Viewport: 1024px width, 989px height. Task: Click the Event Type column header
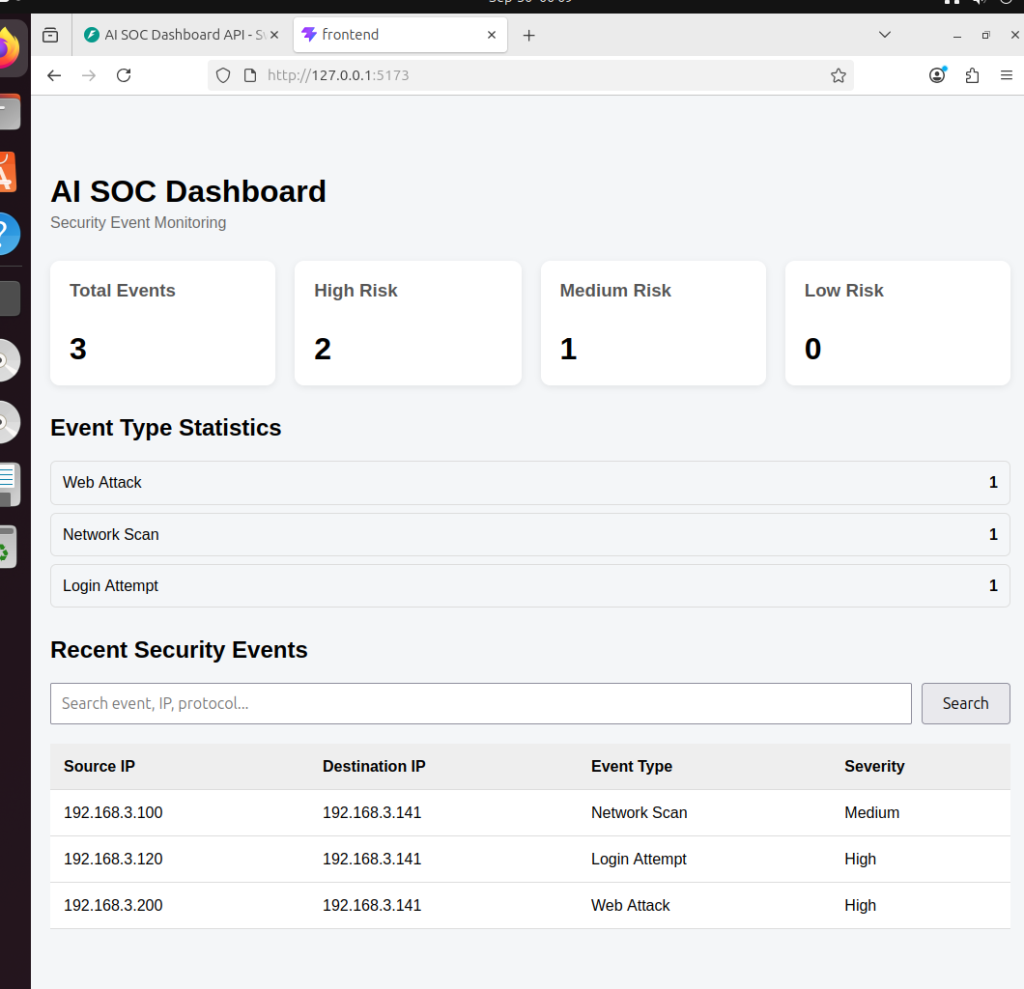pyautogui.click(x=632, y=766)
